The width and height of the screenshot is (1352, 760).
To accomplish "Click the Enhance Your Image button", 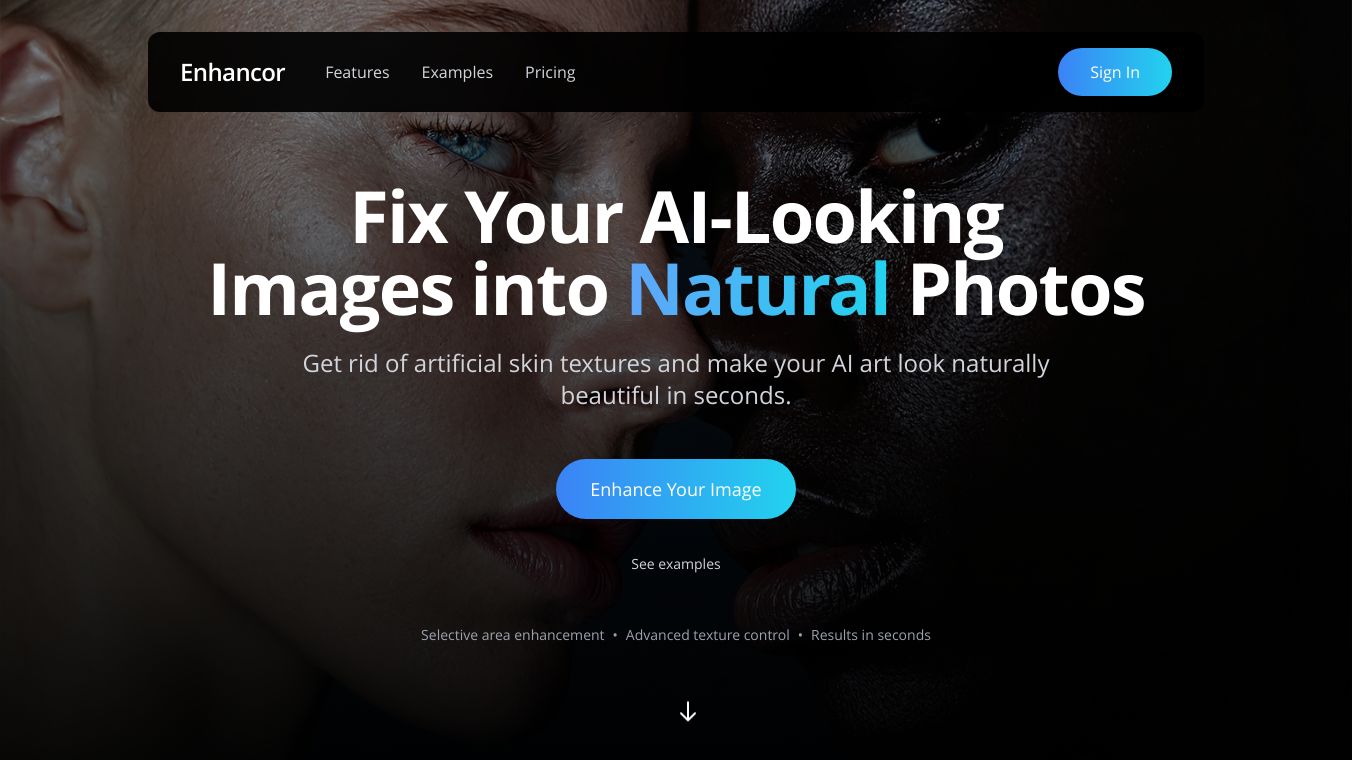I will point(676,489).
